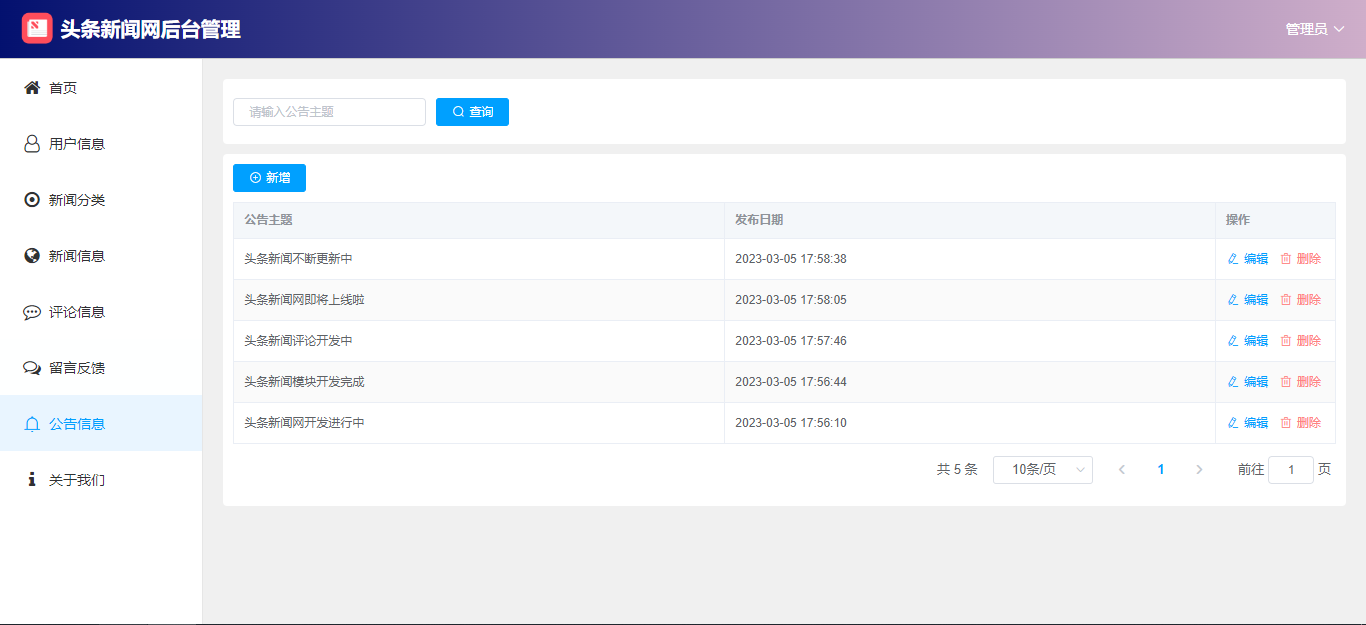Open the 管理员 account dropdown

(1314, 29)
